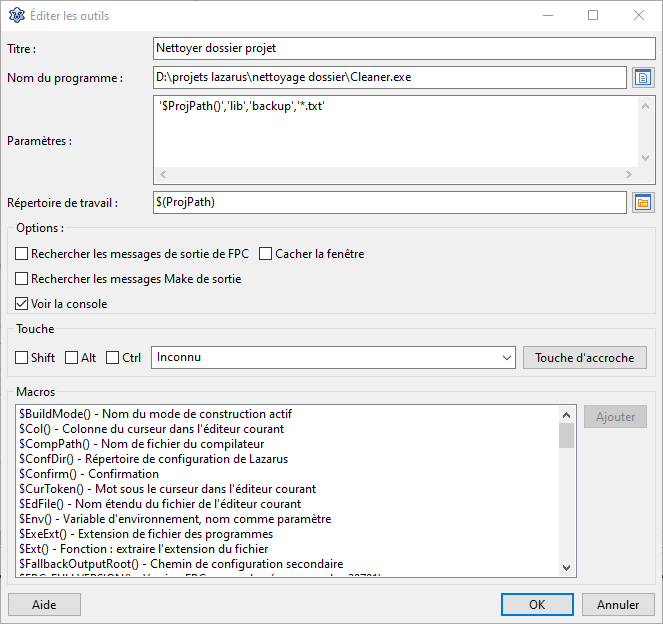Click the Annuler button
Screen dimensions: 663x624
618,604
